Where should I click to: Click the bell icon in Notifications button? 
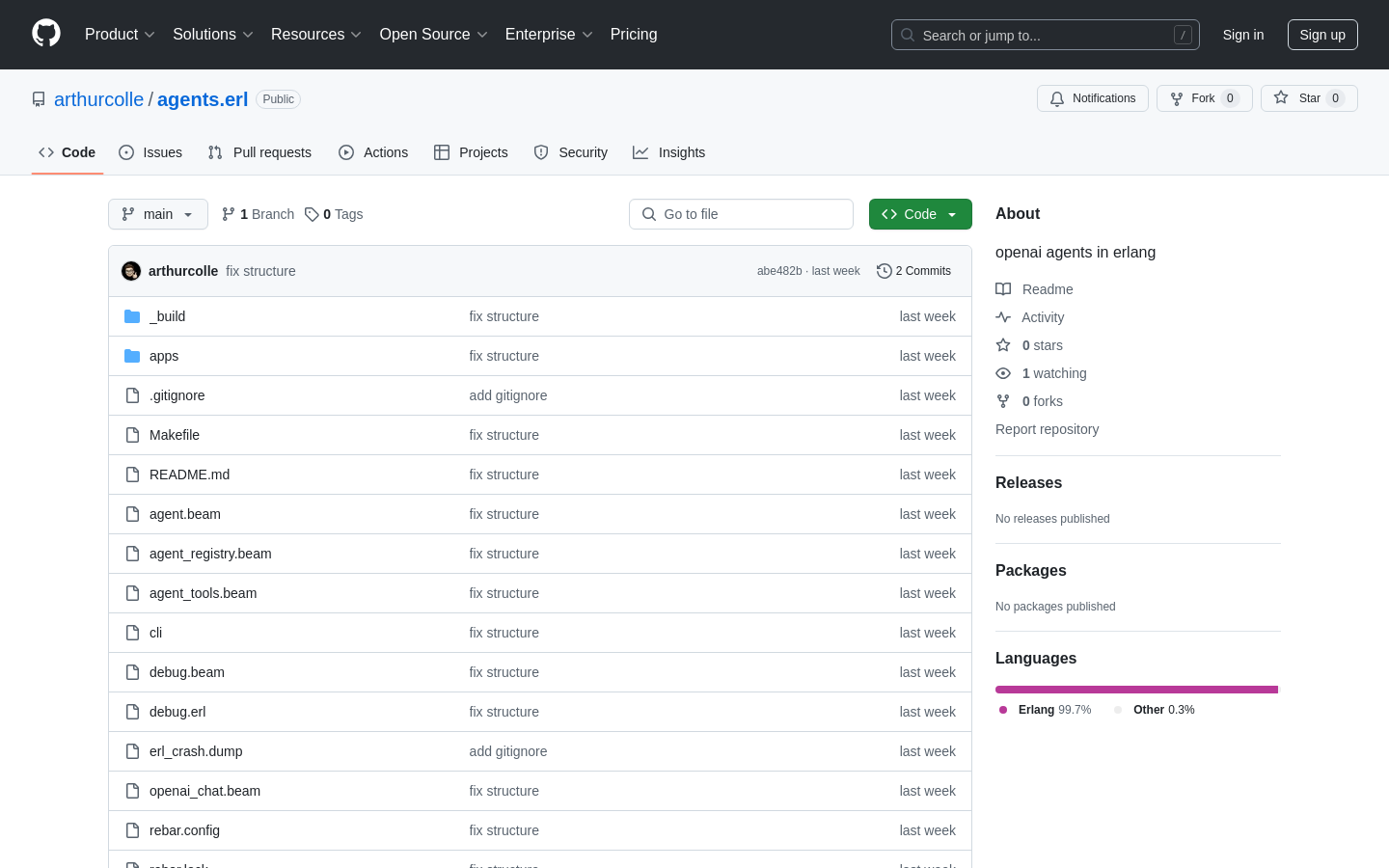point(1057,98)
